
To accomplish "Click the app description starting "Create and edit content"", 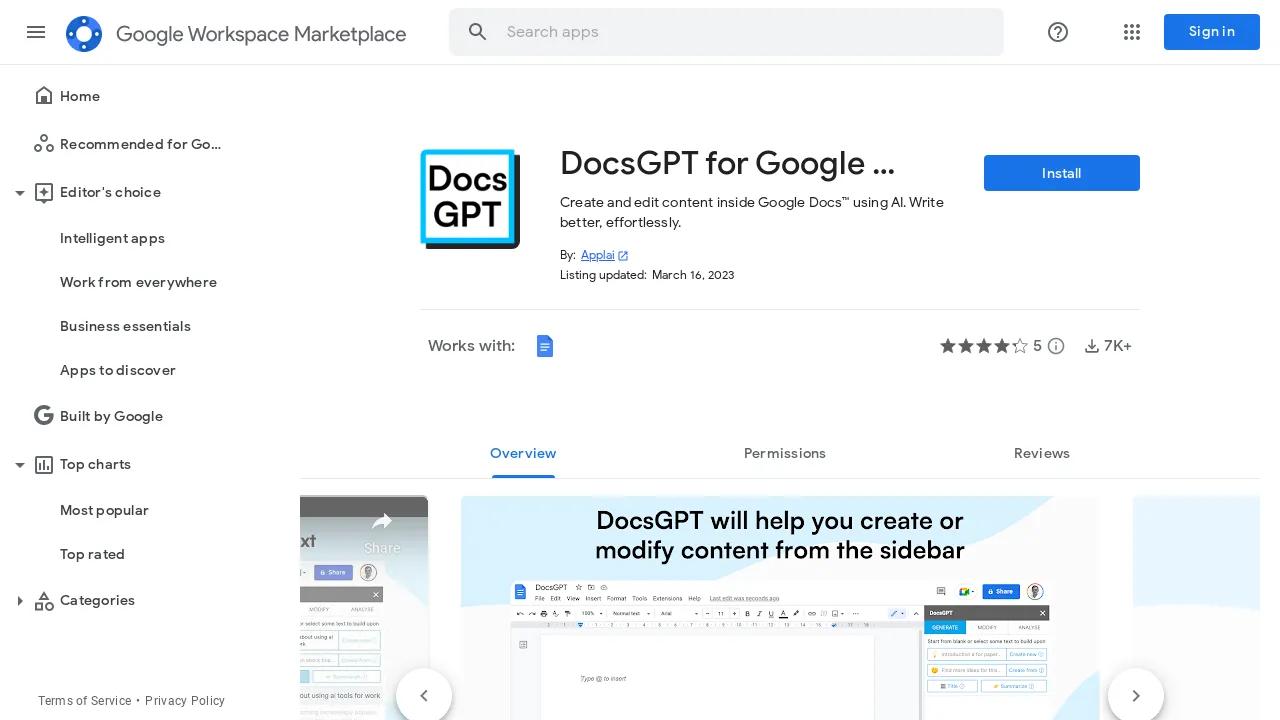I will (x=752, y=212).
